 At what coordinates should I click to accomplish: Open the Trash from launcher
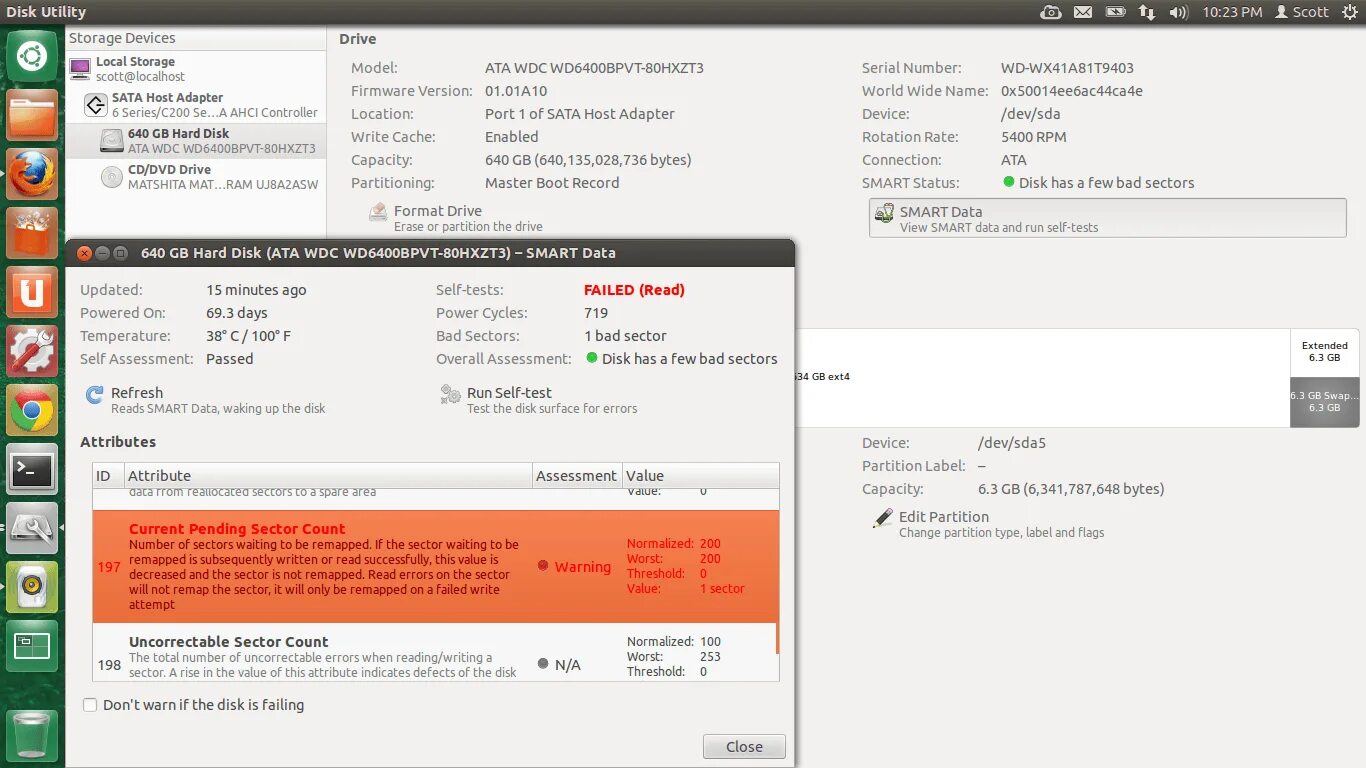coord(32,734)
